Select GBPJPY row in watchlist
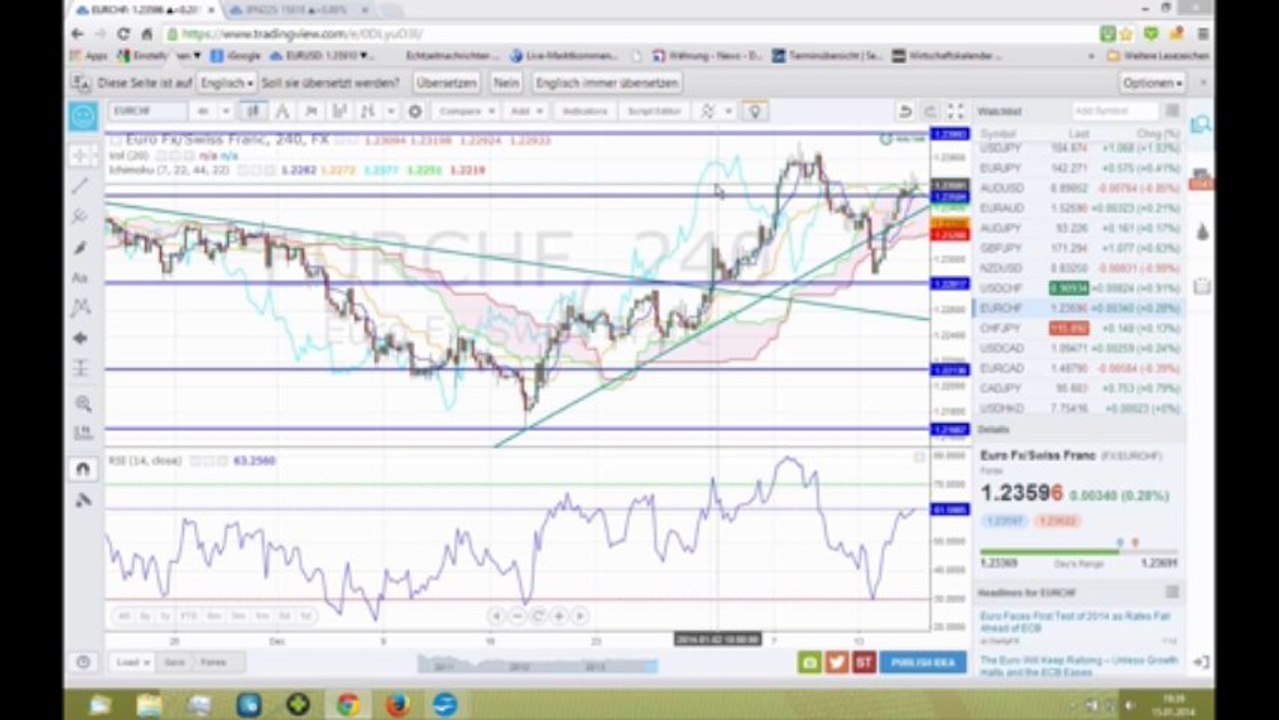 coord(1079,248)
